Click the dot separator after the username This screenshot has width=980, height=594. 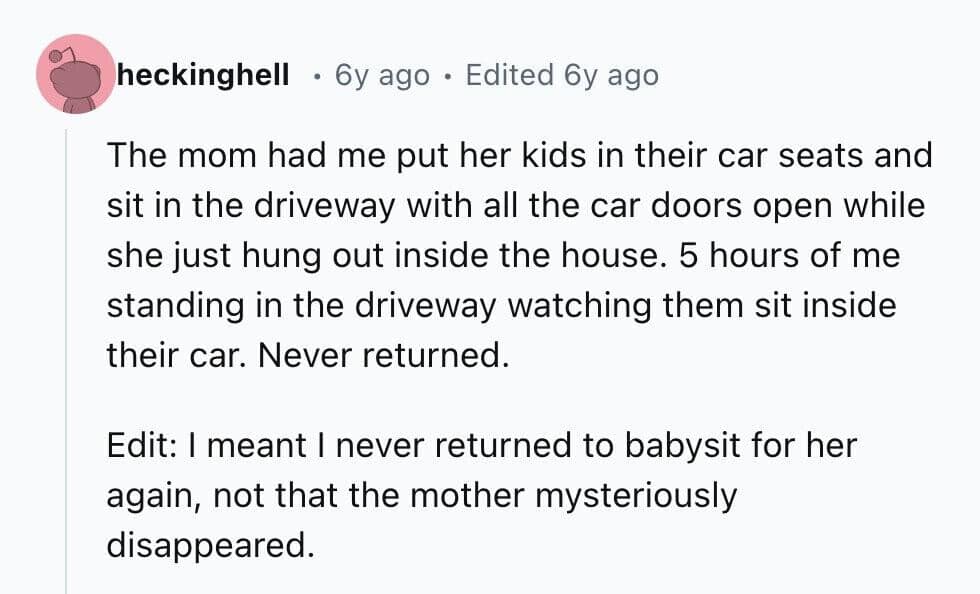click(317, 75)
